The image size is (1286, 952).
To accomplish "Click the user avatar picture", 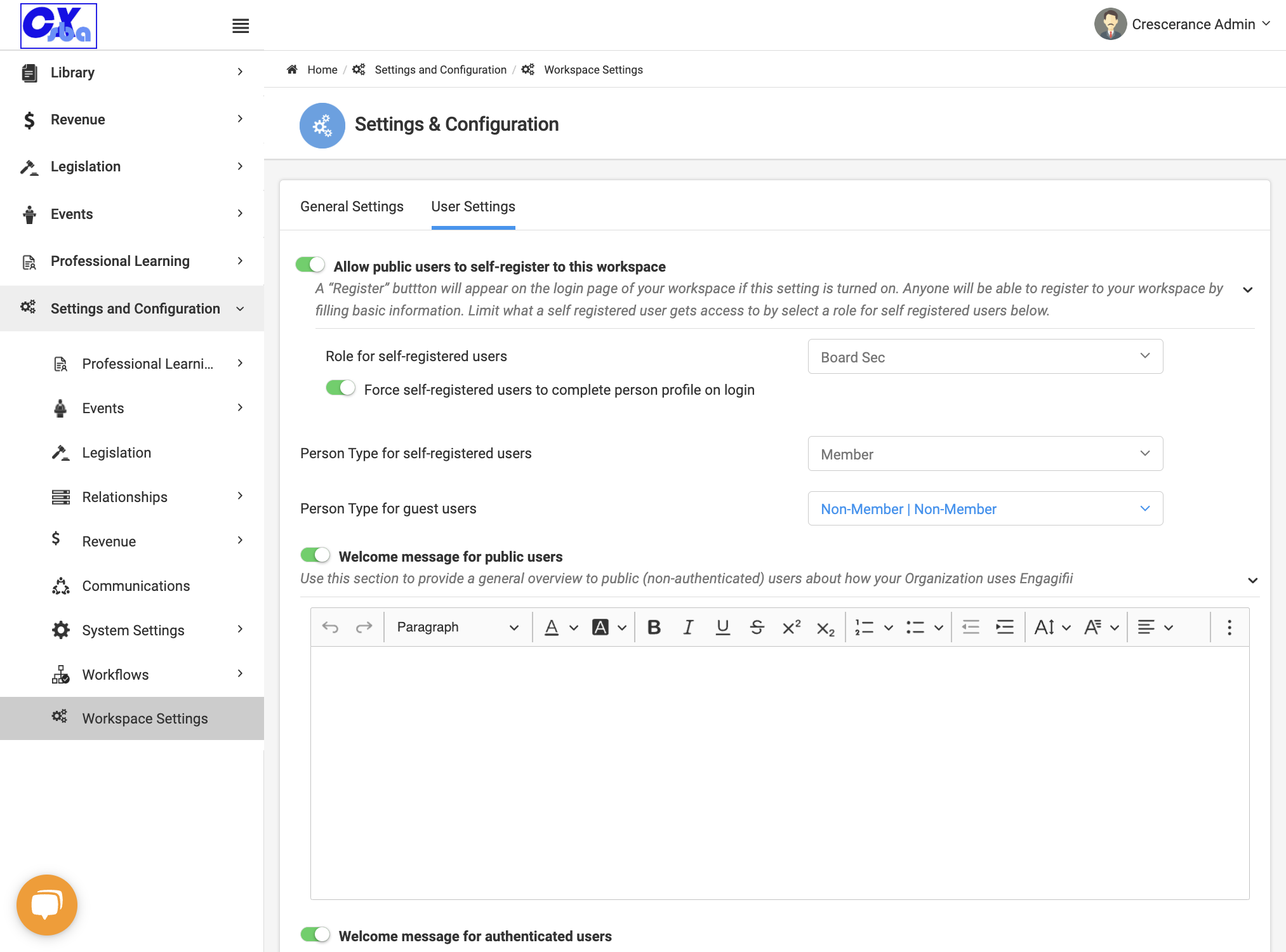I will coord(1110,24).
